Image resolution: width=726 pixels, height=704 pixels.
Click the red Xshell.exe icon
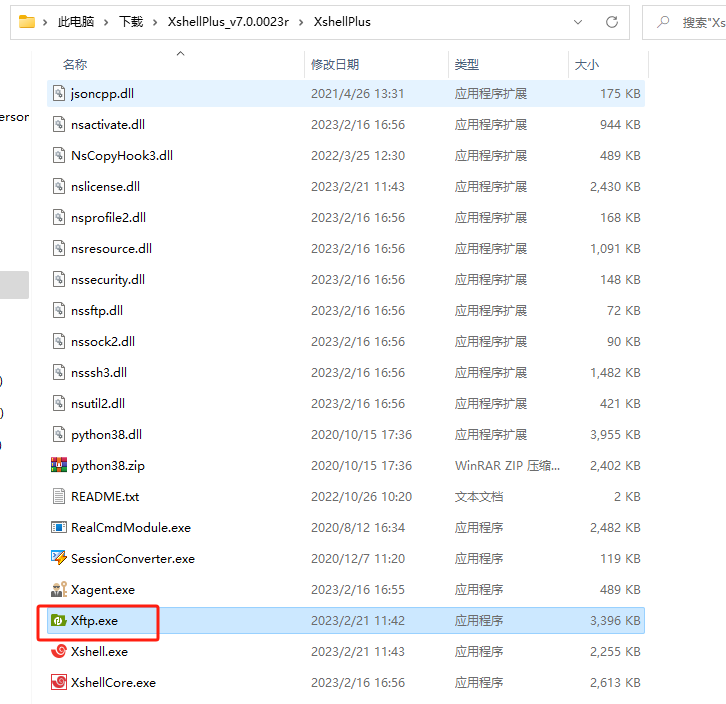point(59,651)
